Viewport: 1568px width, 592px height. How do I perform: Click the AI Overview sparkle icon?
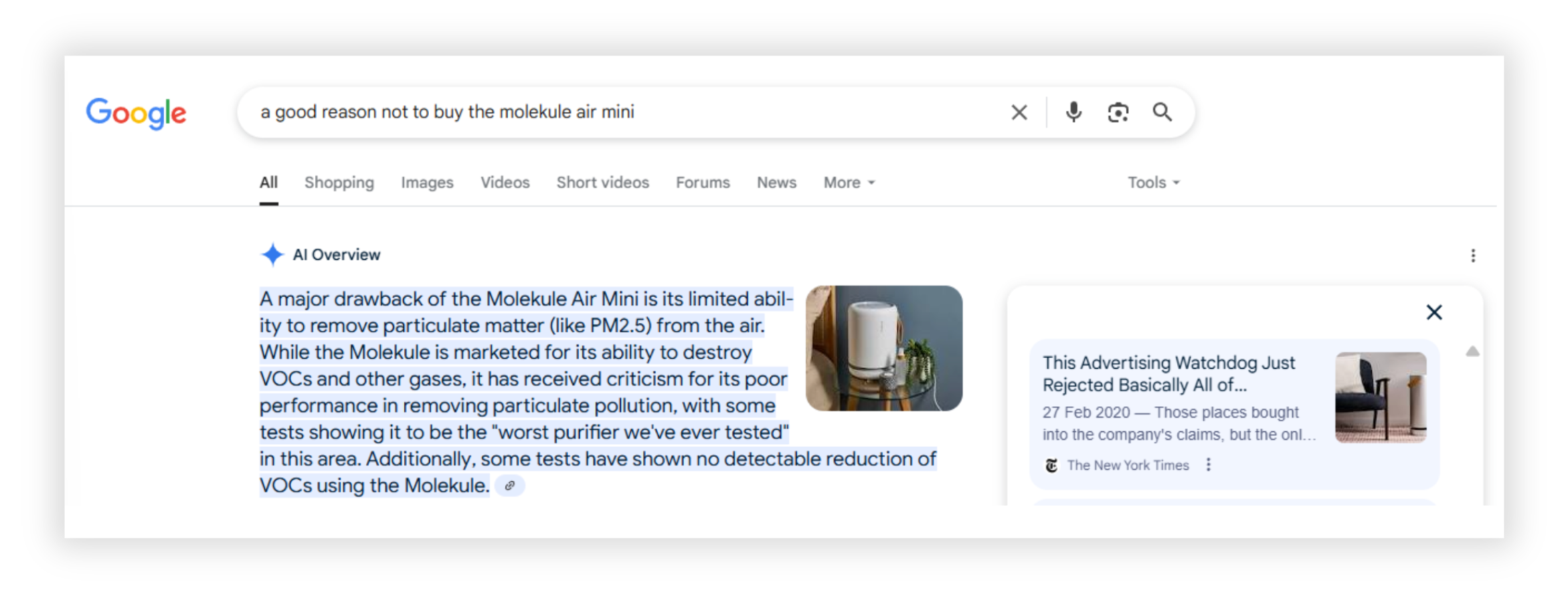(272, 254)
